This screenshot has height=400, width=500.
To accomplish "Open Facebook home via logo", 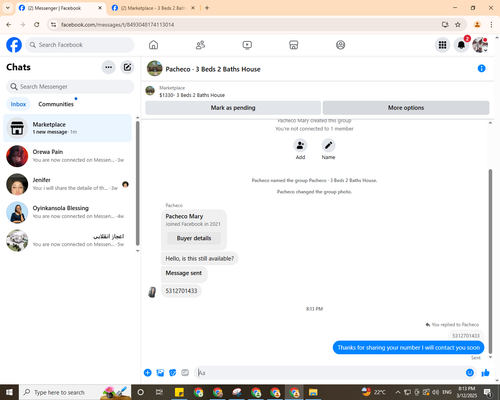I will click(14, 45).
